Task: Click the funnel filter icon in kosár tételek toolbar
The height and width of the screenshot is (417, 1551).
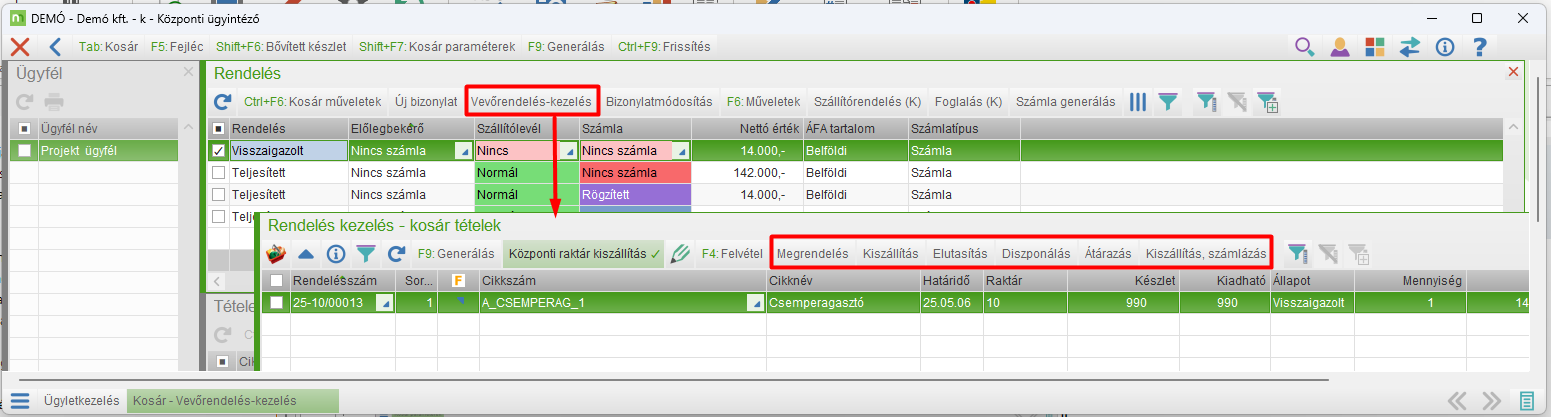Action: (x=366, y=254)
